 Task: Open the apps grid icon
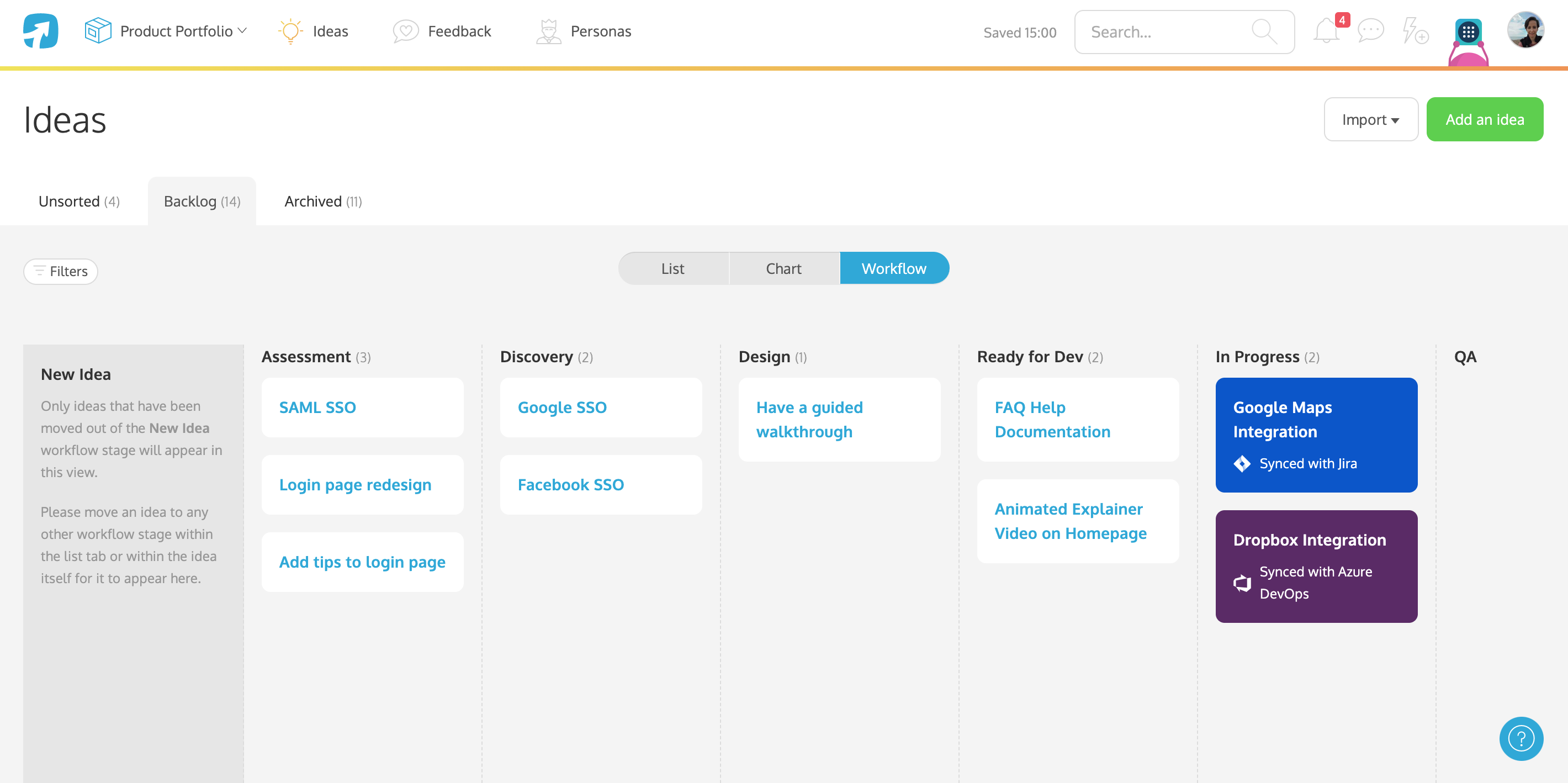click(1468, 31)
